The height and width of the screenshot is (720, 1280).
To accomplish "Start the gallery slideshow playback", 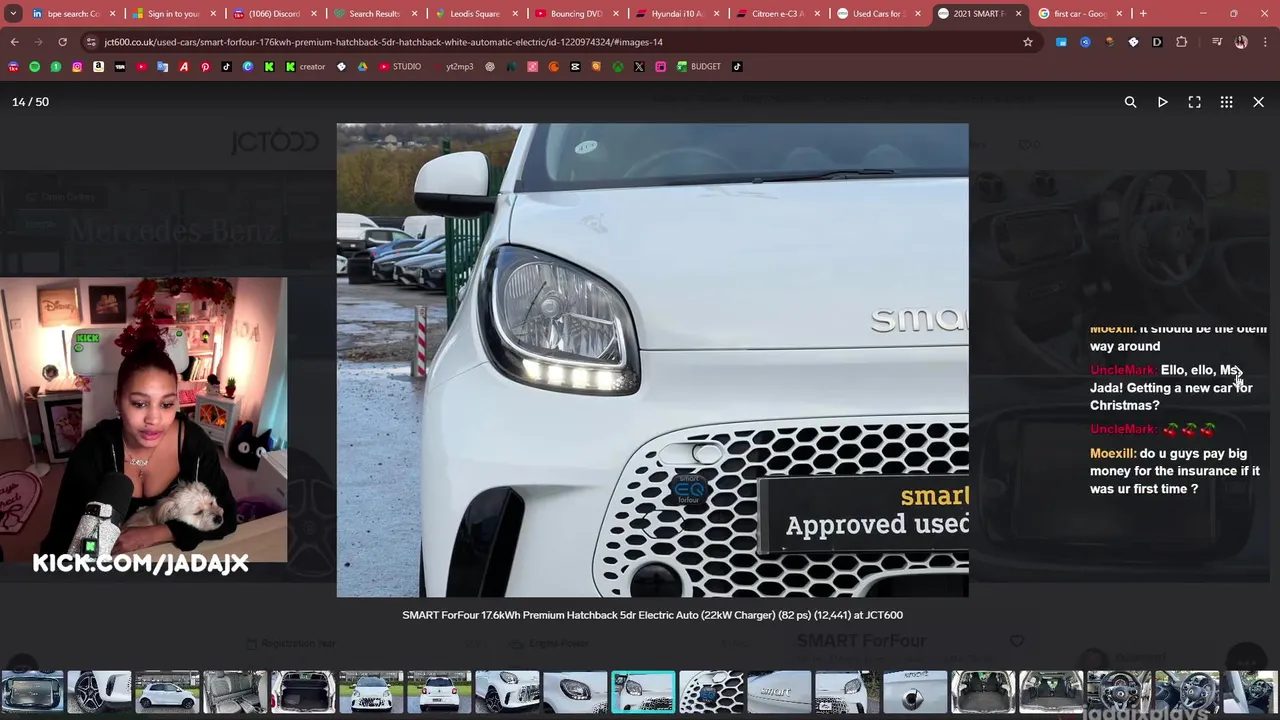I will click(x=1162, y=102).
